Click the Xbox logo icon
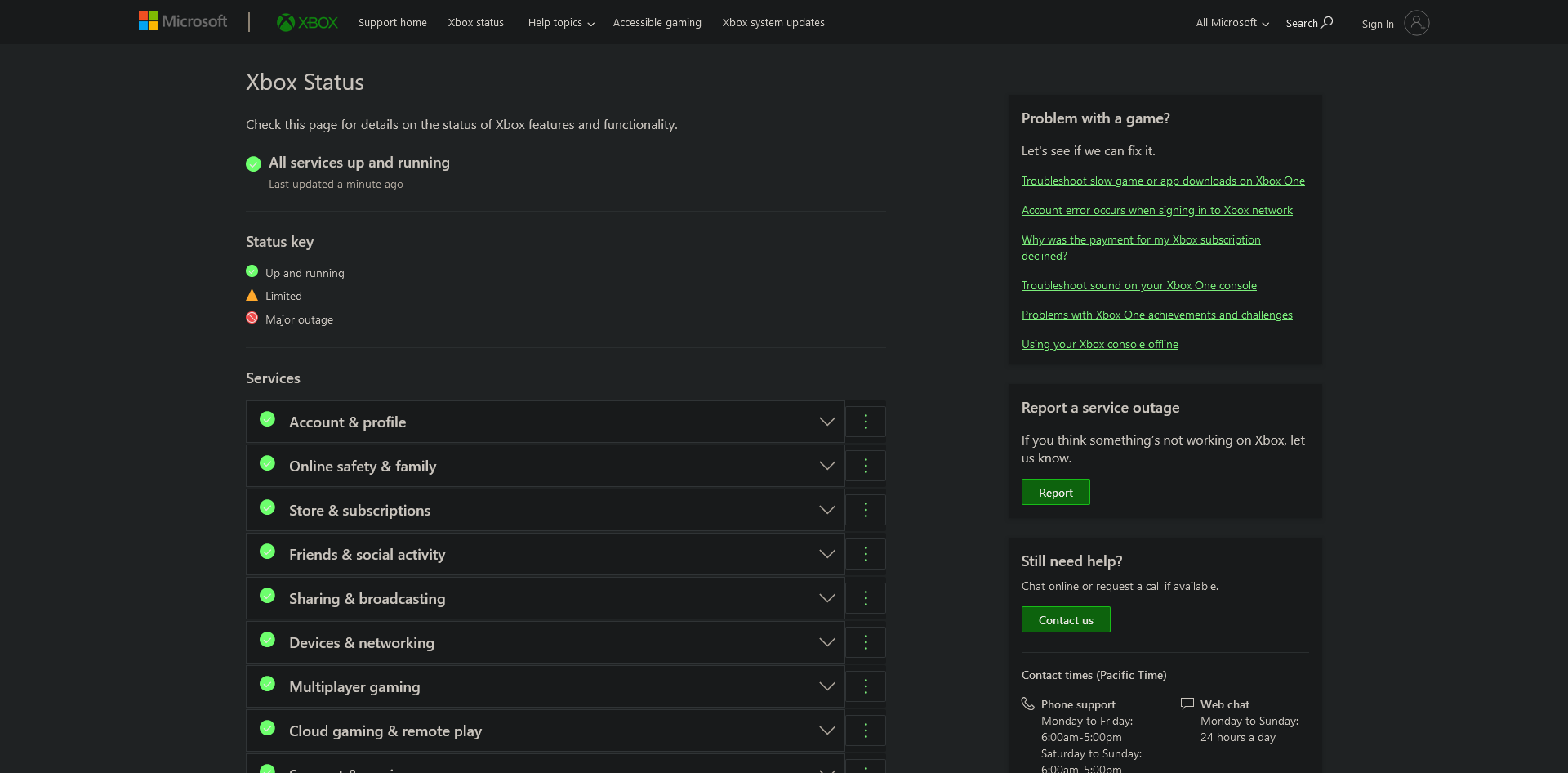The image size is (1568, 773). point(286,22)
